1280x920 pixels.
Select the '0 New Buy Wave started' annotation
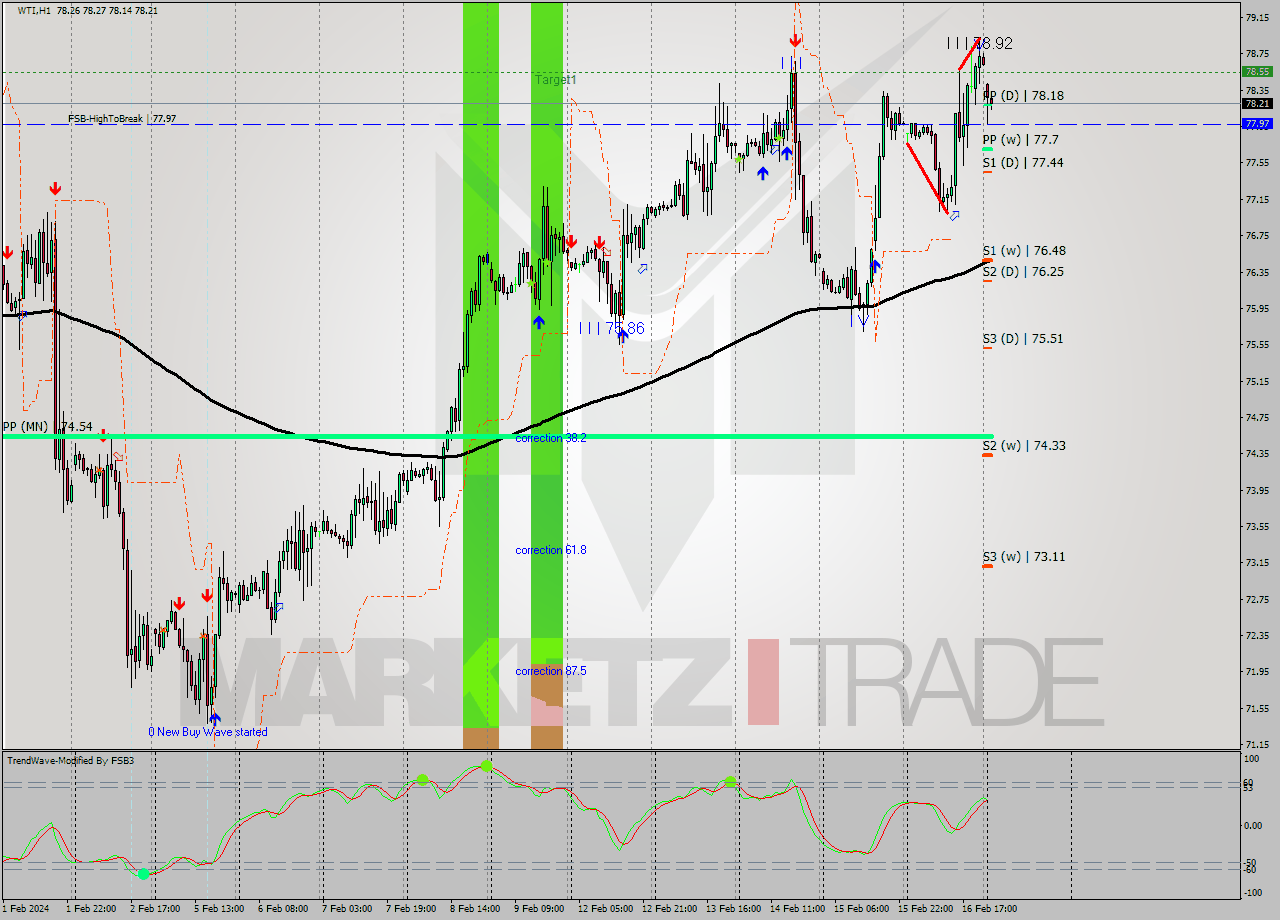[x=208, y=732]
